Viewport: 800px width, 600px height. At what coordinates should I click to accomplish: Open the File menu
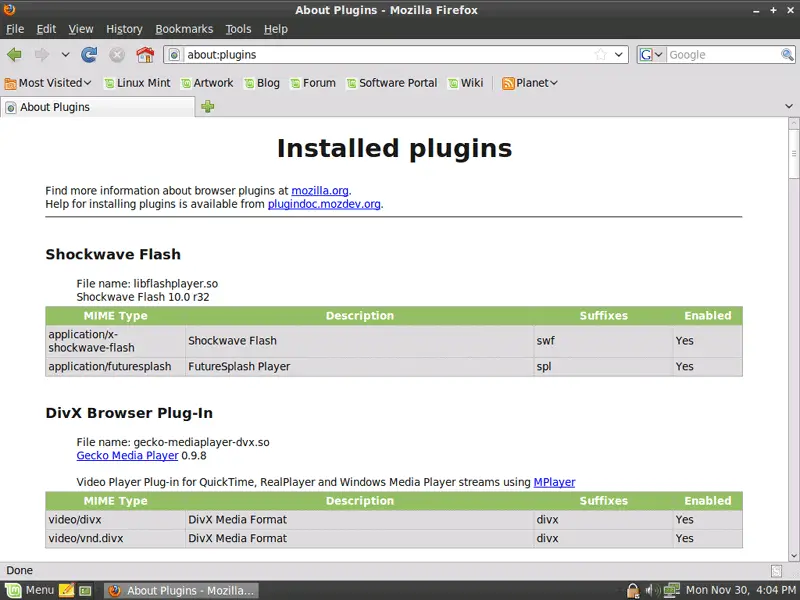(15, 29)
